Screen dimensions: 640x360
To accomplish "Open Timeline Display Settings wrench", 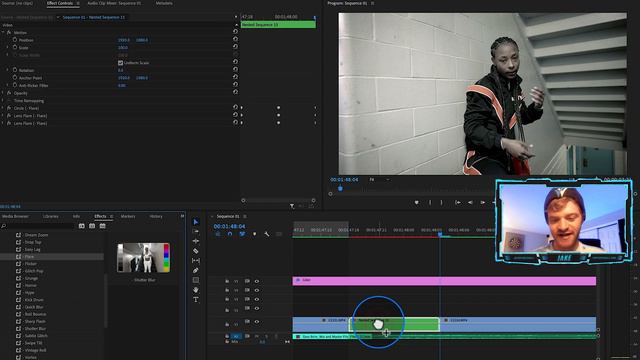I will pos(267,234).
